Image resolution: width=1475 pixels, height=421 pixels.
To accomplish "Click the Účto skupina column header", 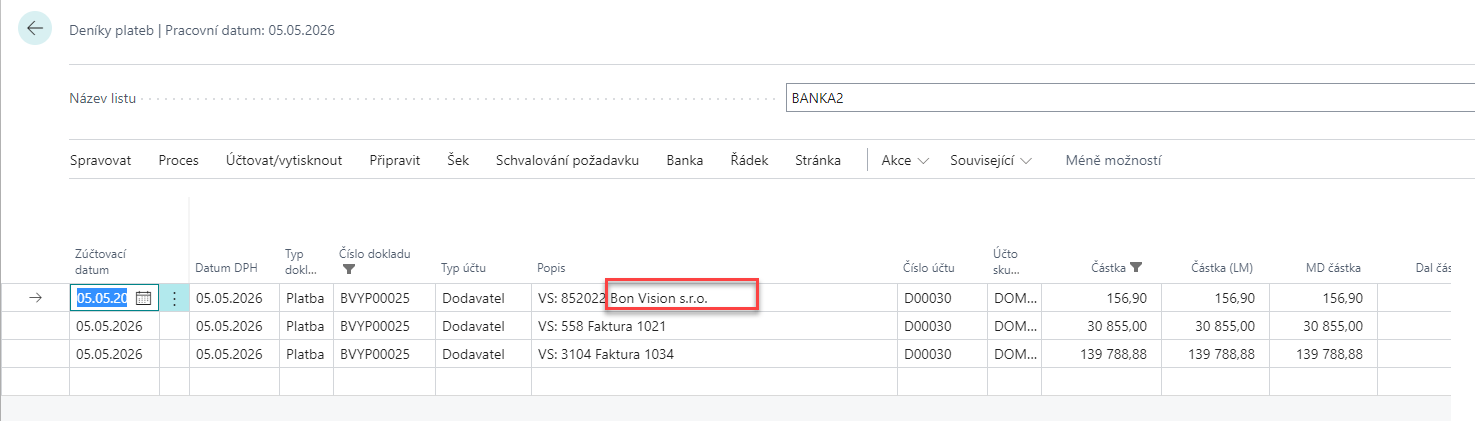I will click(x=1007, y=262).
